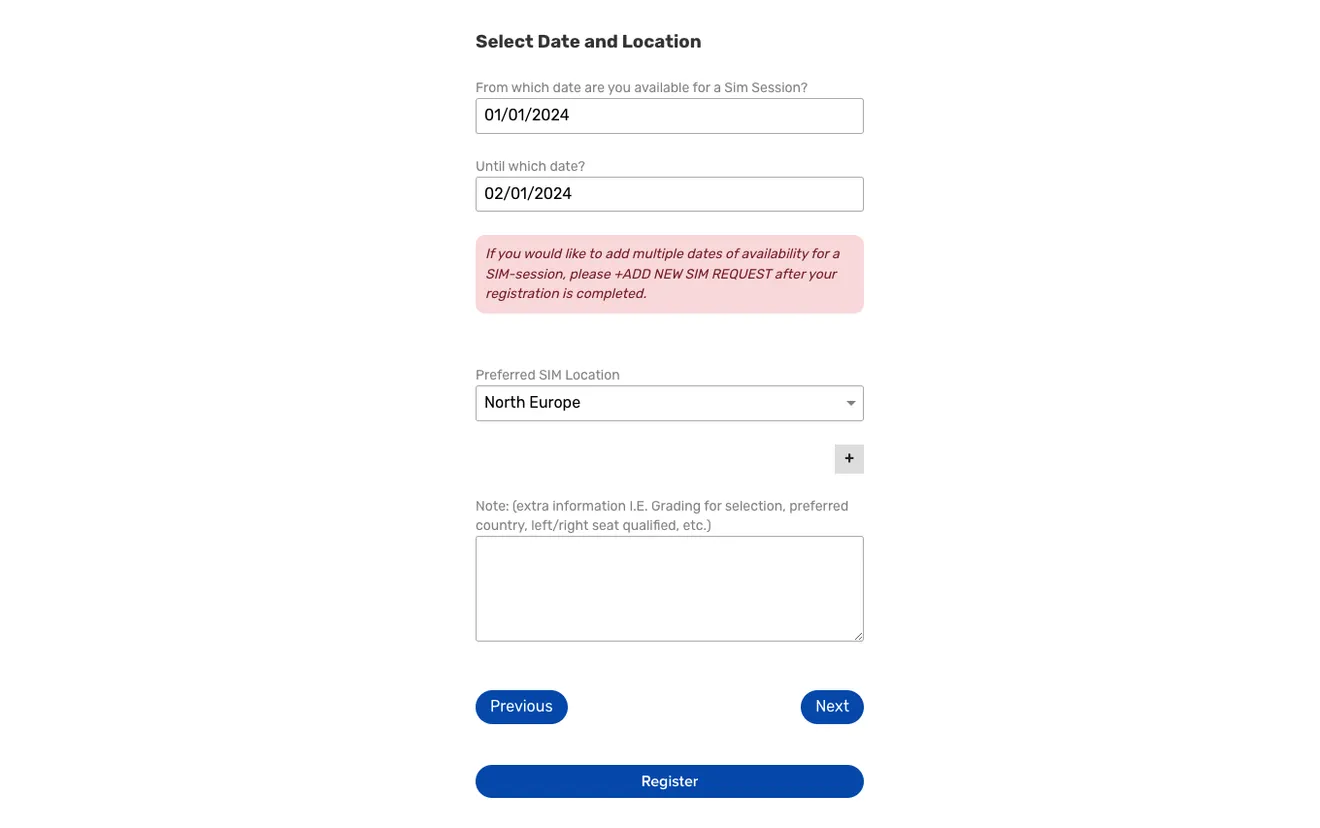Screen dimensions: 1320x828
Task: Focus the available-from date field
Action: click(669, 116)
